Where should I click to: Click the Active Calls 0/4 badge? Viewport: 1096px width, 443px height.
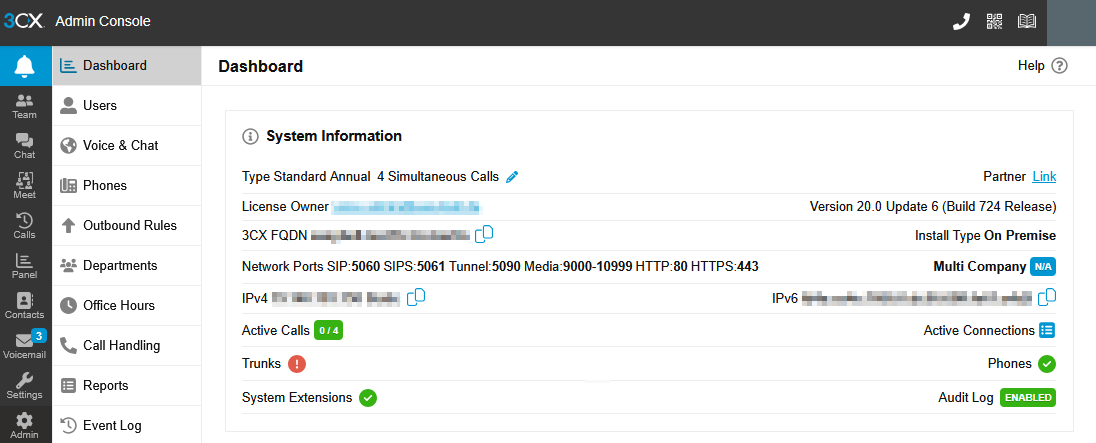(329, 330)
